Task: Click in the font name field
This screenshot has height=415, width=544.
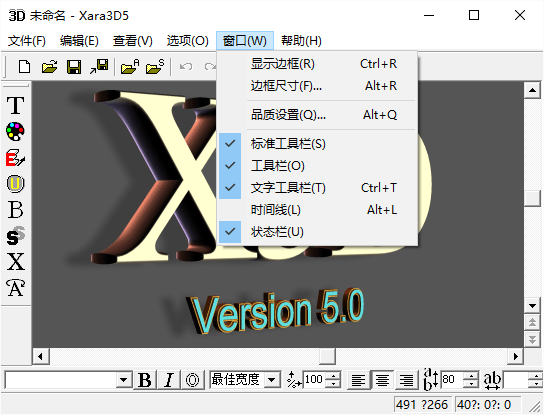Action: pyautogui.click(x=61, y=380)
